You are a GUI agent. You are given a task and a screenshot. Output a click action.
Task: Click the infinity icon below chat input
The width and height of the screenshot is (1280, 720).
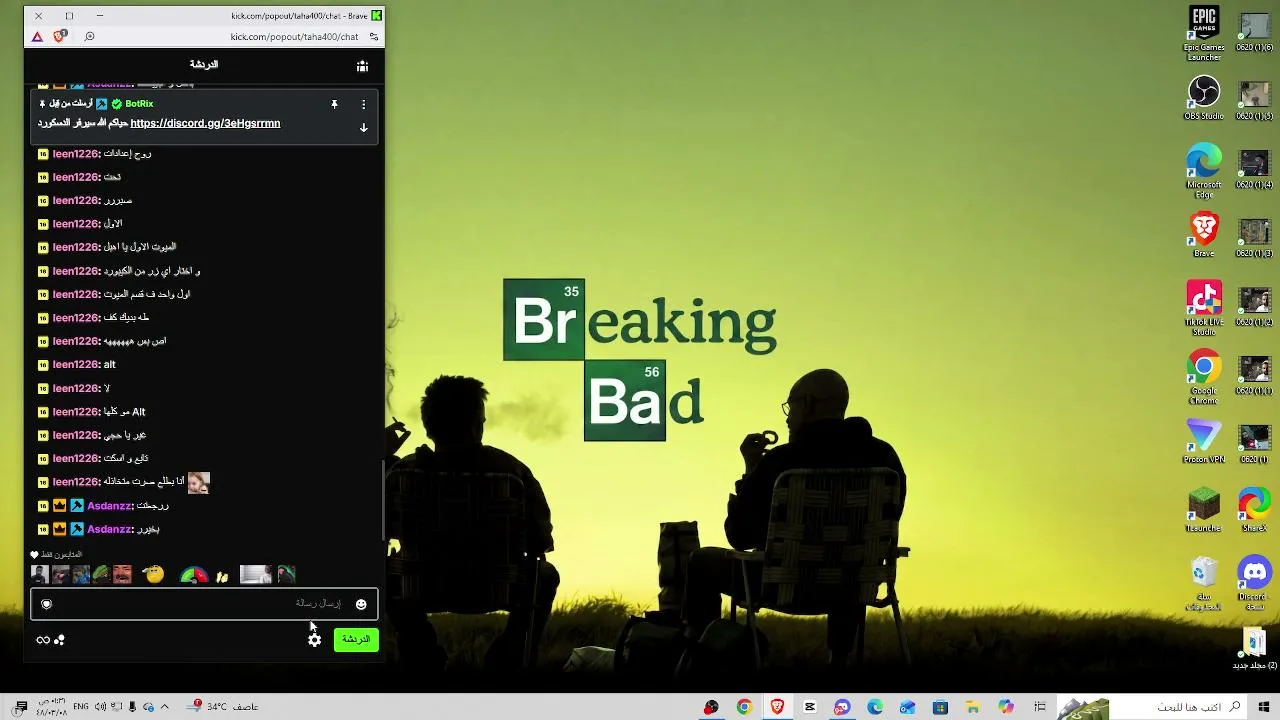click(42, 640)
